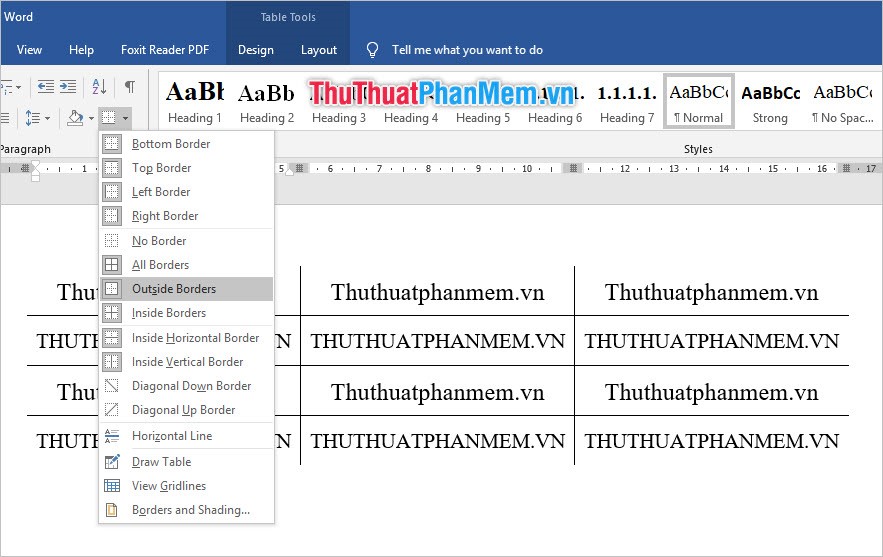883x557 pixels.
Task: Apply the Strong style
Action: [770, 101]
